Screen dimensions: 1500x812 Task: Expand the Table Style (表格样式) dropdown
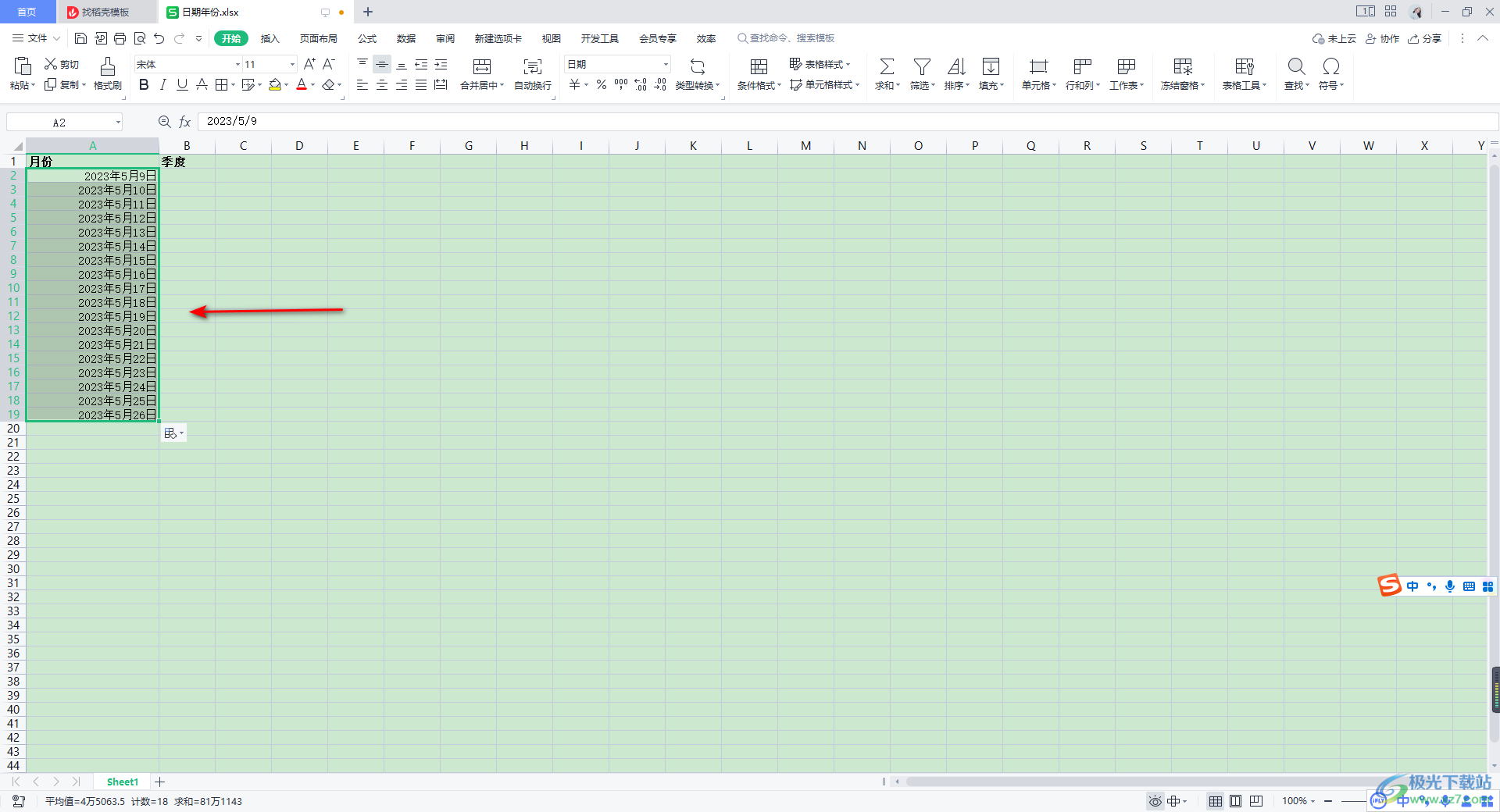(x=848, y=65)
